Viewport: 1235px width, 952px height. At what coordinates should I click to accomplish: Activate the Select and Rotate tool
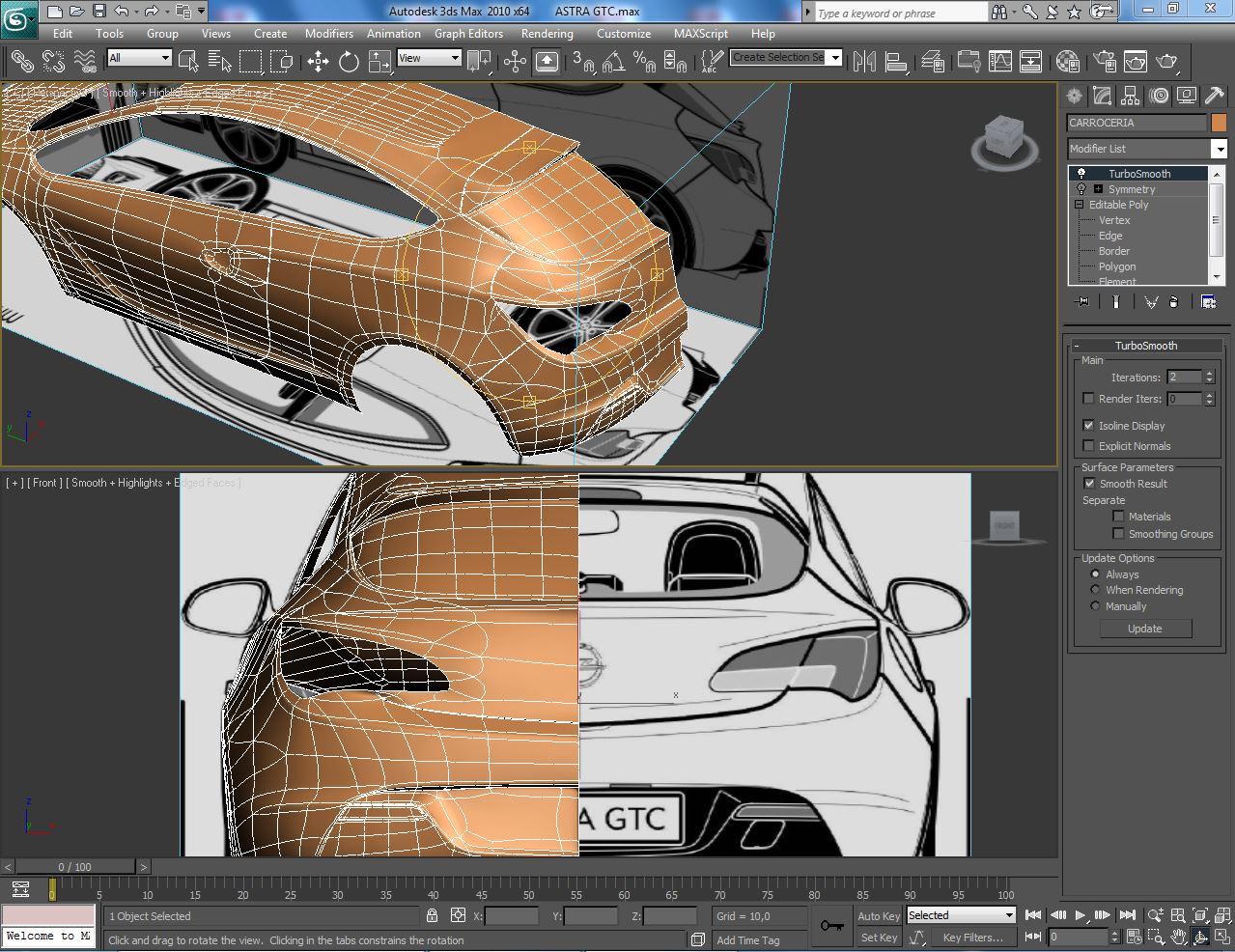coord(349,62)
